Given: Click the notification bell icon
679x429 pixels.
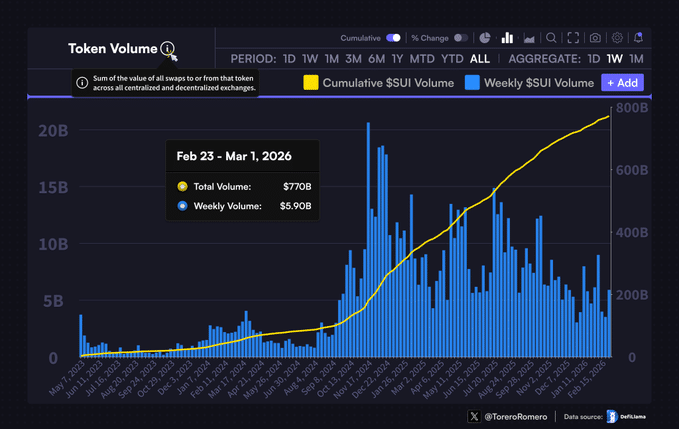Looking at the screenshot, I should coord(638,38).
